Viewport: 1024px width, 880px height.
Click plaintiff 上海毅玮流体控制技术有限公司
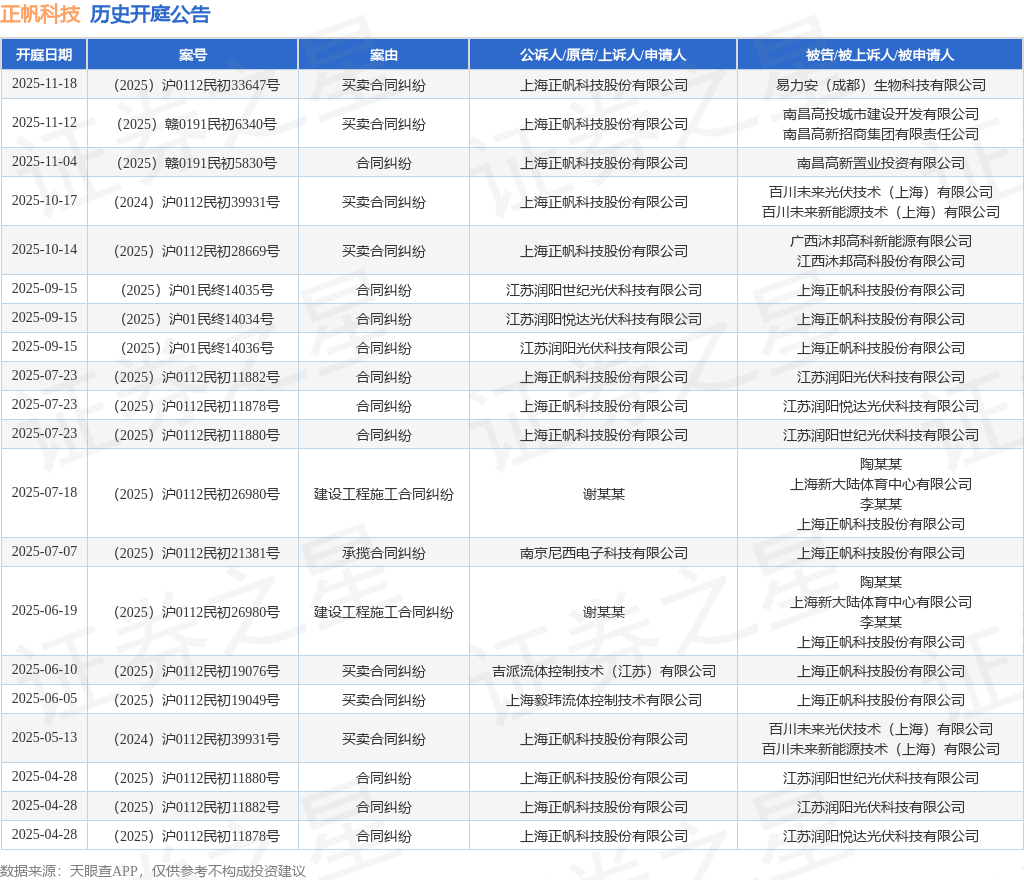pos(603,700)
